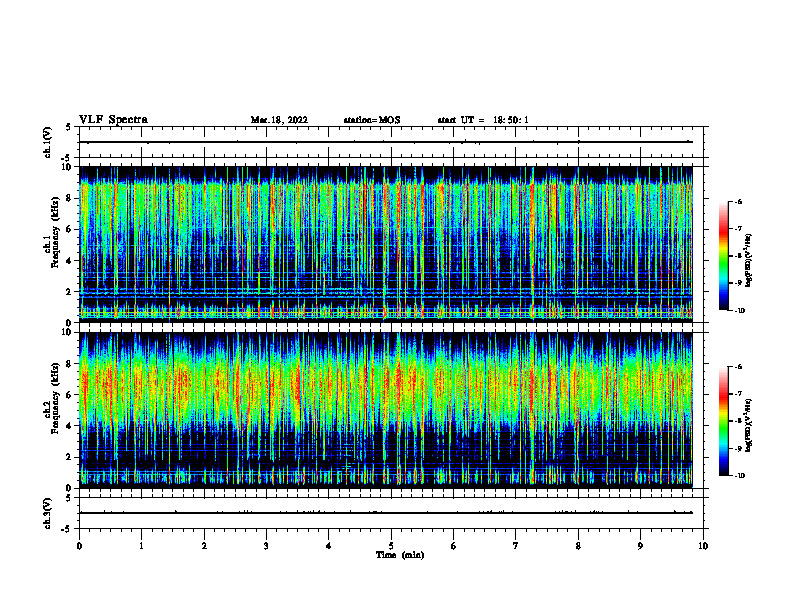Click the ch.1 frequency tick label "8"
This screenshot has width=792, height=612.
point(70,198)
